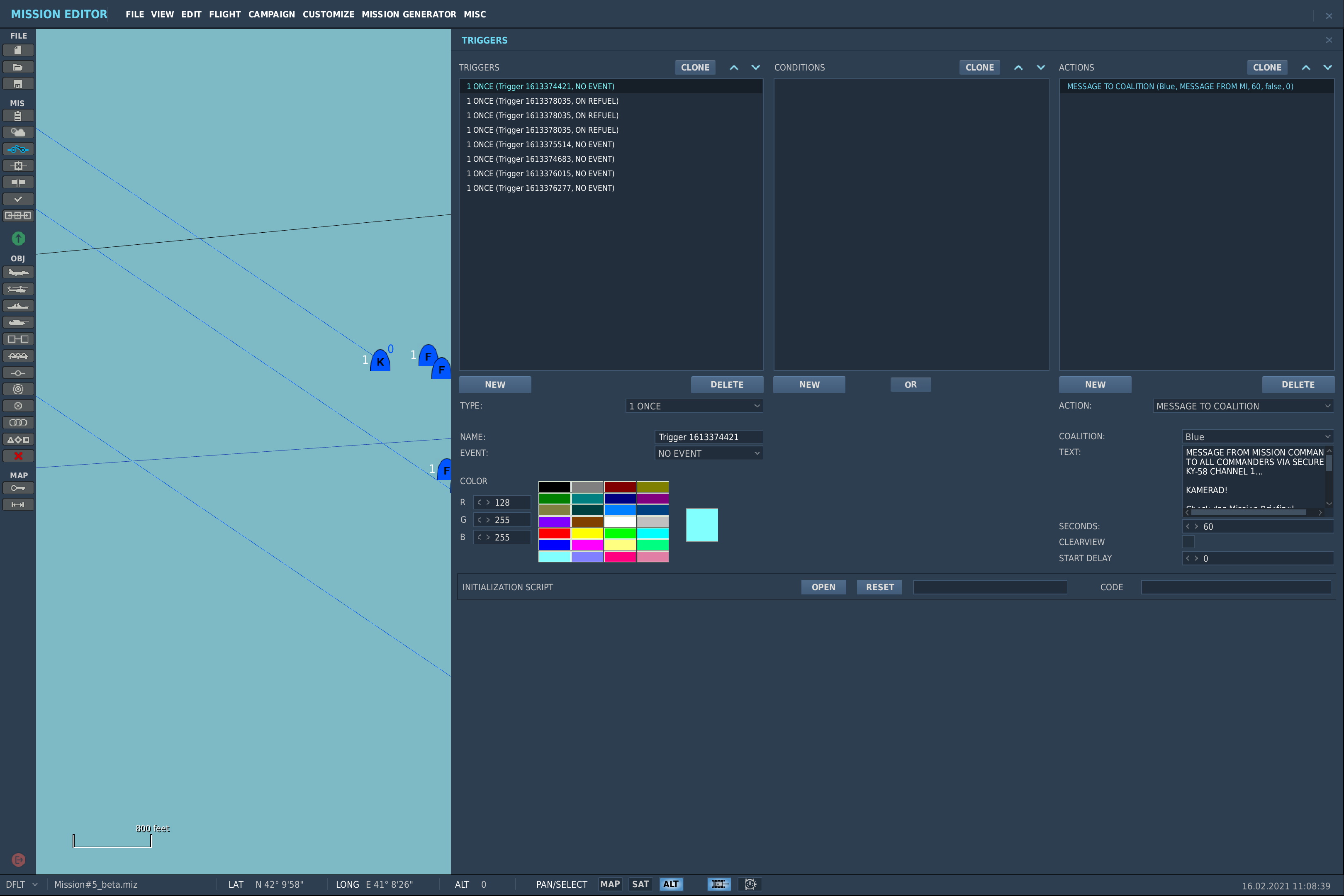The height and width of the screenshot is (896, 1344).
Task: Move trigger down in TRIGGERS list
Action: 755,68
